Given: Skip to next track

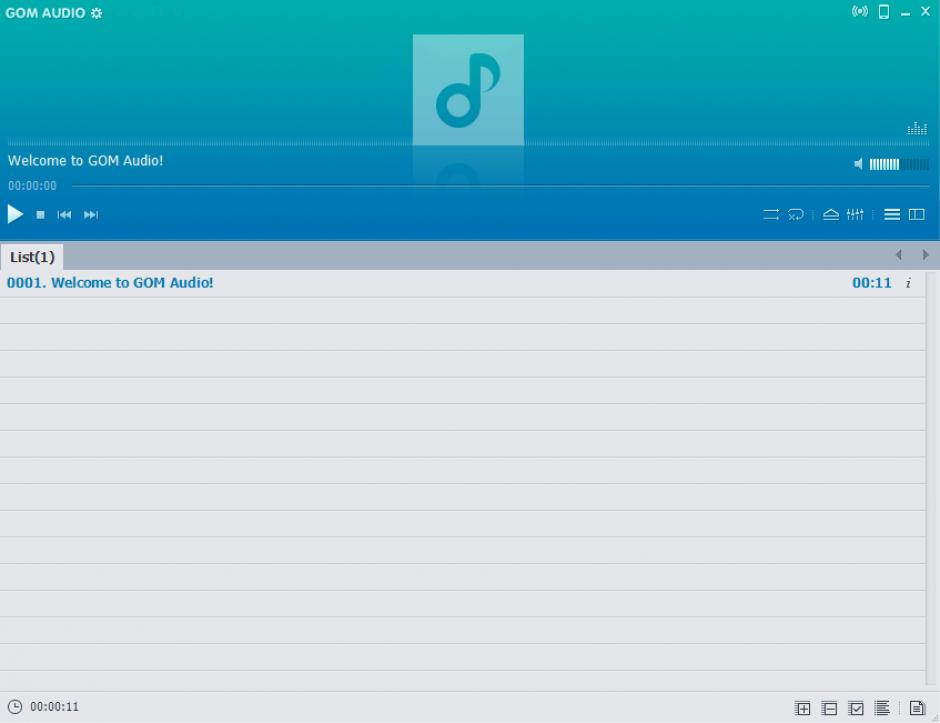Looking at the screenshot, I should (91, 215).
